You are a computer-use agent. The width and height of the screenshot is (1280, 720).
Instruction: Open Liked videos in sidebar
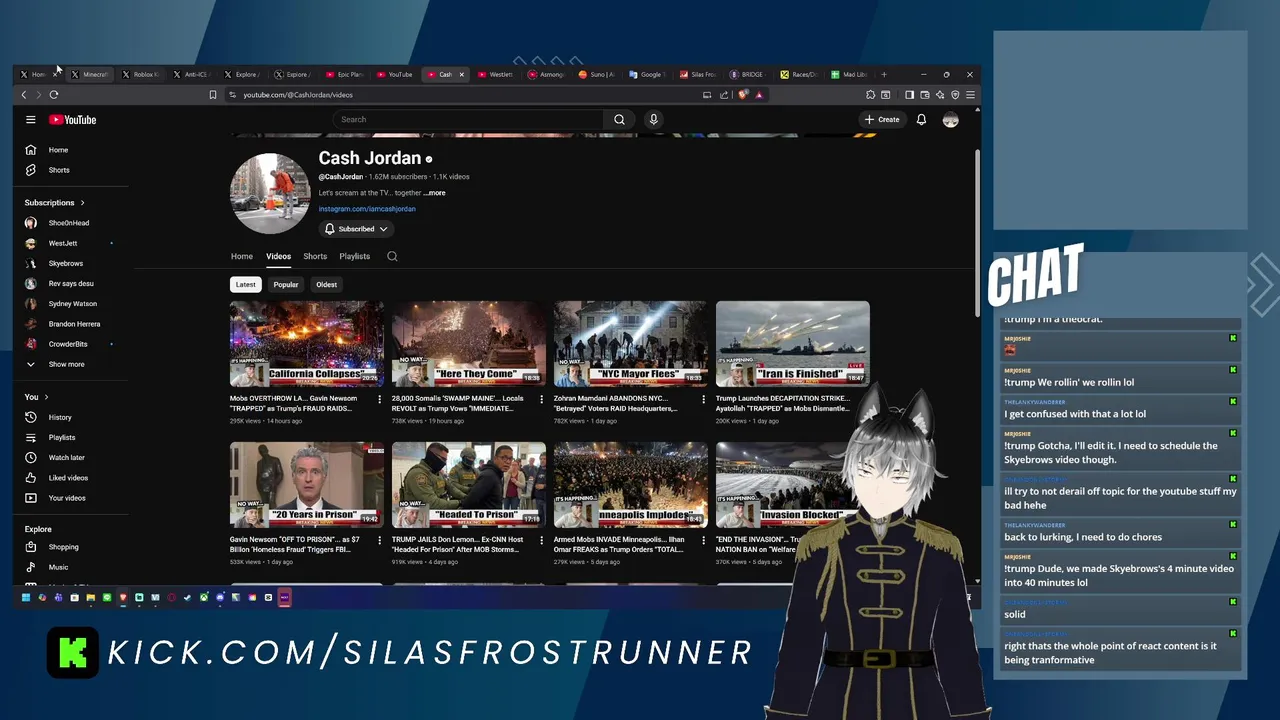pyautogui.click(x=70, y=478)
